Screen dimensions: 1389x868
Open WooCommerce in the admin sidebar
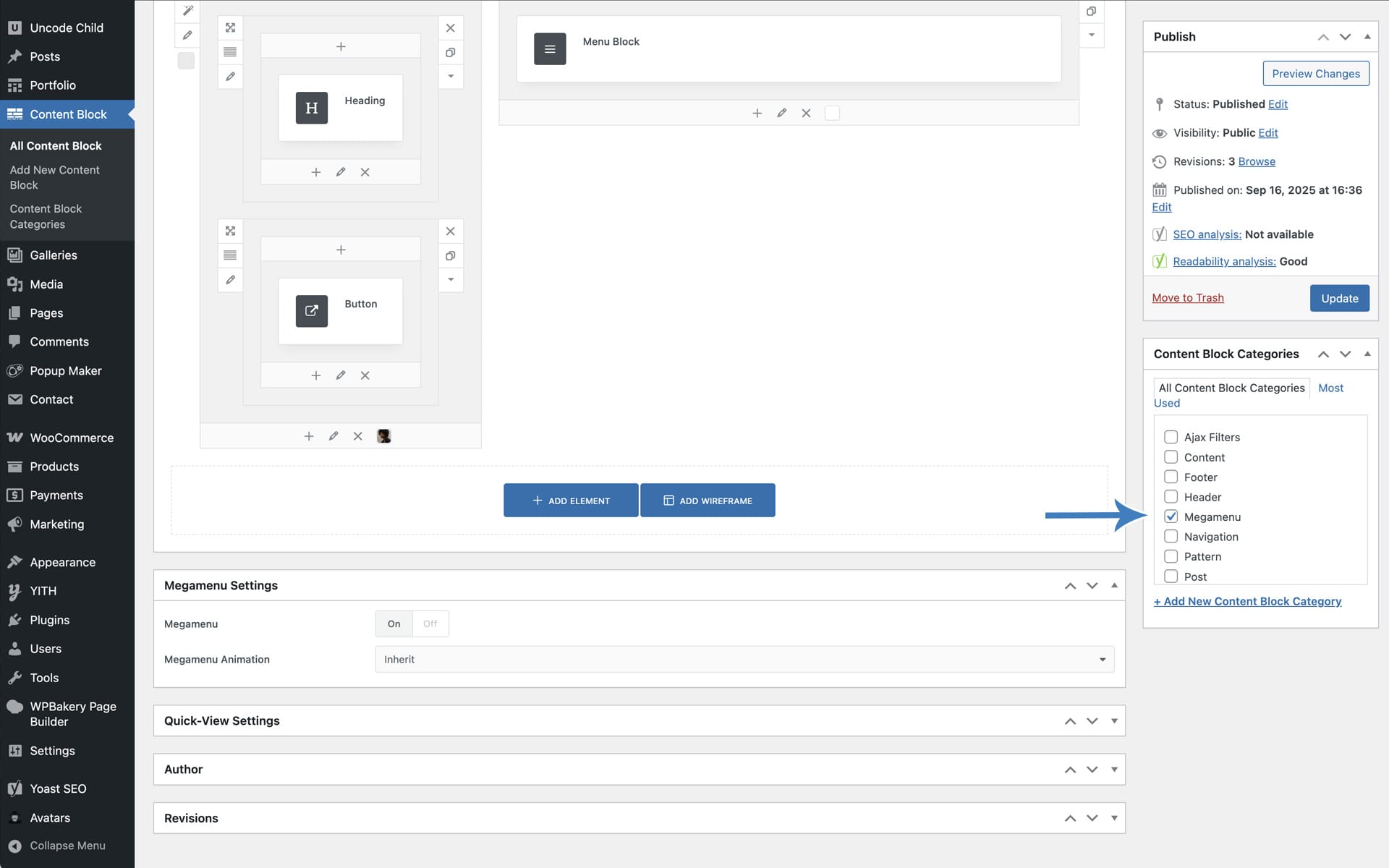click(x=71, y=438)
